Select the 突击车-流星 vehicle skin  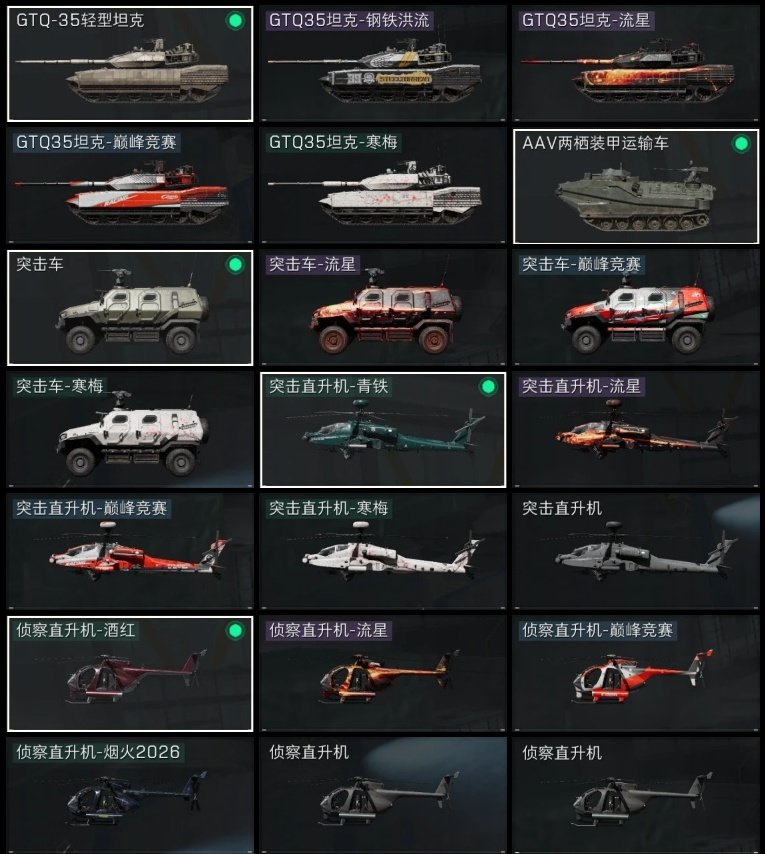(383, 308)
